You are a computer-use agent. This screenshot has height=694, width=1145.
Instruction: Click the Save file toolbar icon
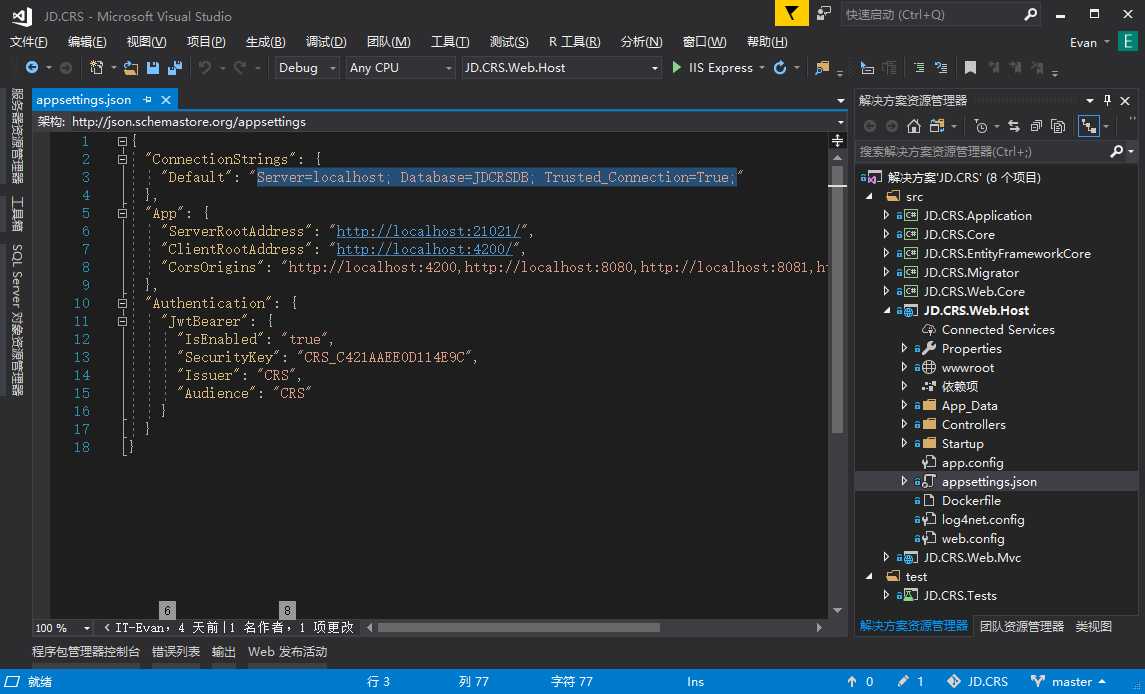153,67
